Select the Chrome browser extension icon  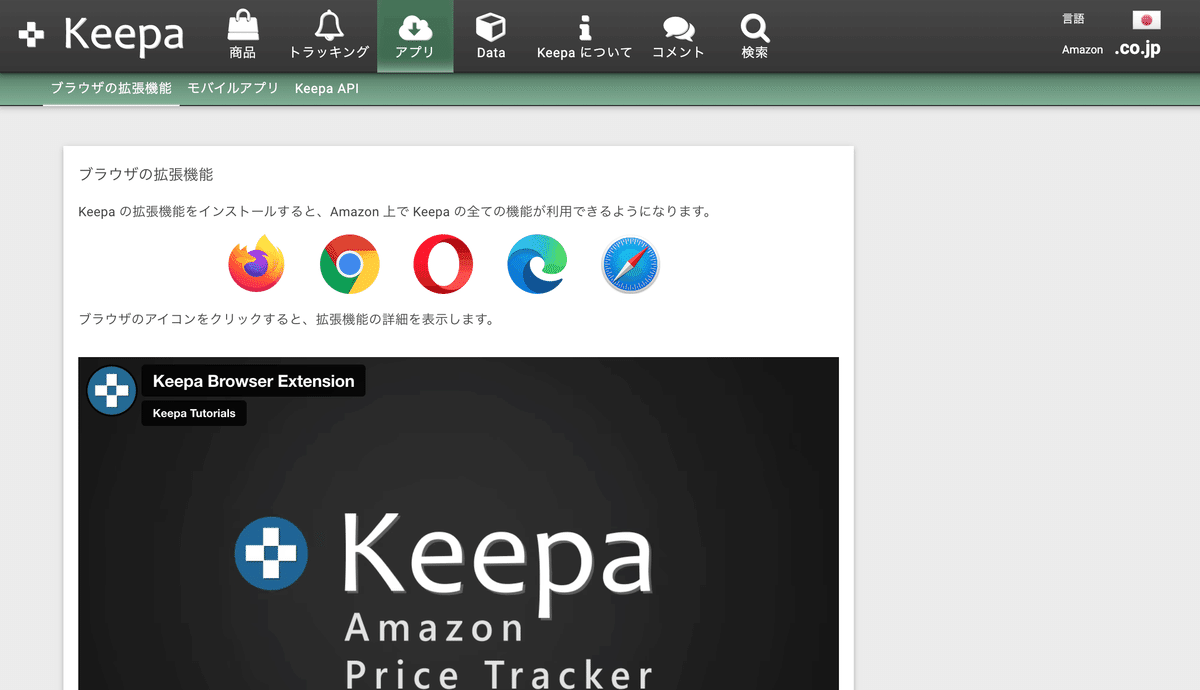[350, 264]
